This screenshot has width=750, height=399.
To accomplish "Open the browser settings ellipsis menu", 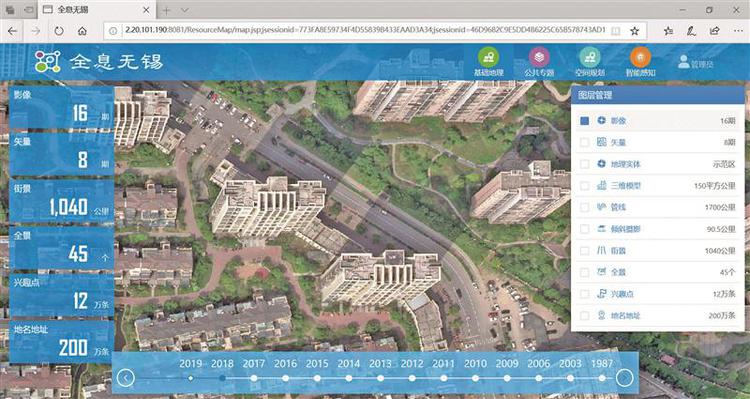I will click(x=738, y=31).
